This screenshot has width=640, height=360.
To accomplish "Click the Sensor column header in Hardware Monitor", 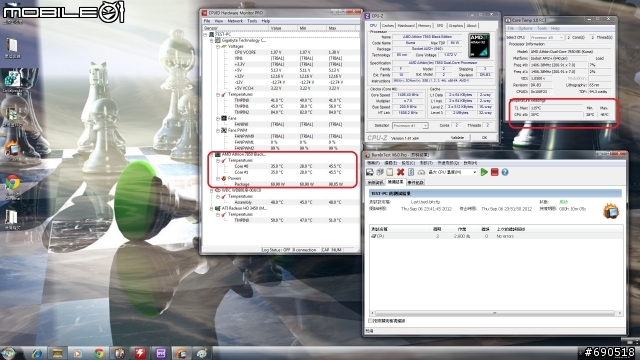I will pos(236,28).
